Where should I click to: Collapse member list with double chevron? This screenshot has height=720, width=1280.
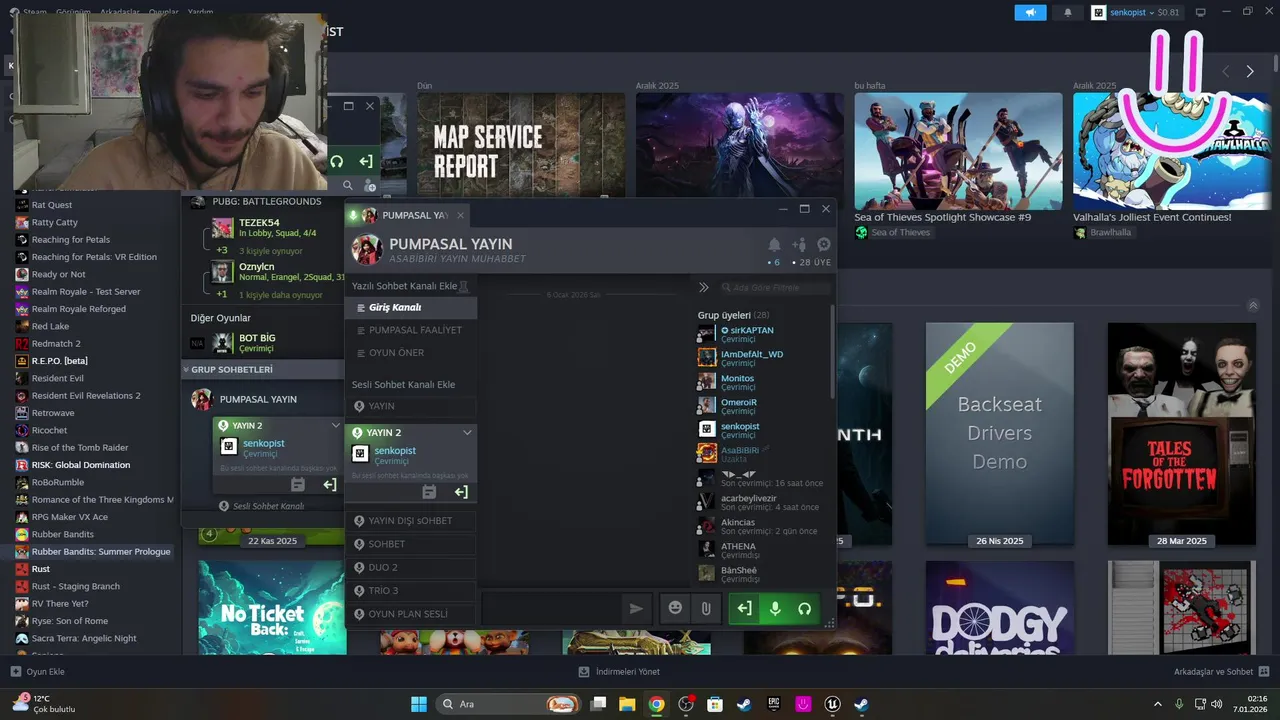click(703, 287)
